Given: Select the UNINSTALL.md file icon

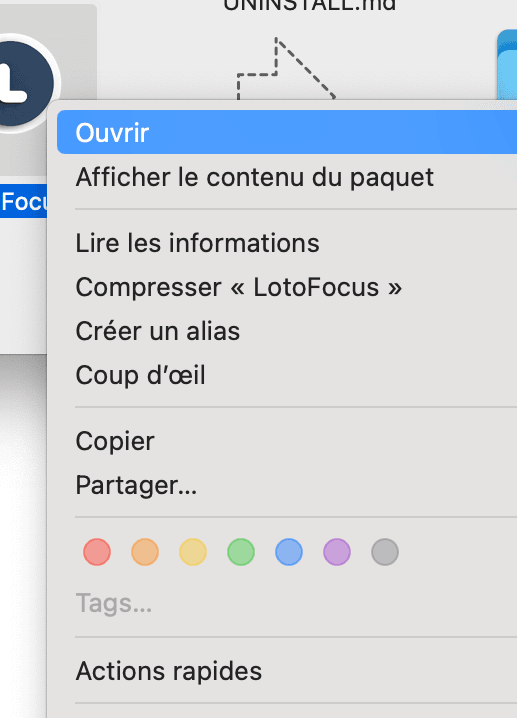Looking at the screenshot, I should point(286,68).
